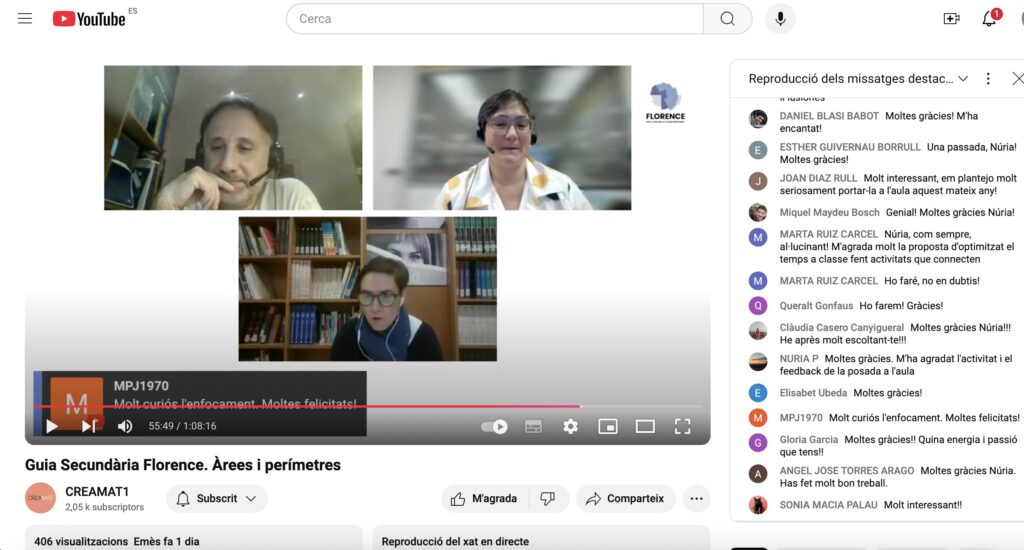The height and width of the screenshot is (550, 1024).
Task: Open chat options three-dot menu
Action: tap(988, 79)
